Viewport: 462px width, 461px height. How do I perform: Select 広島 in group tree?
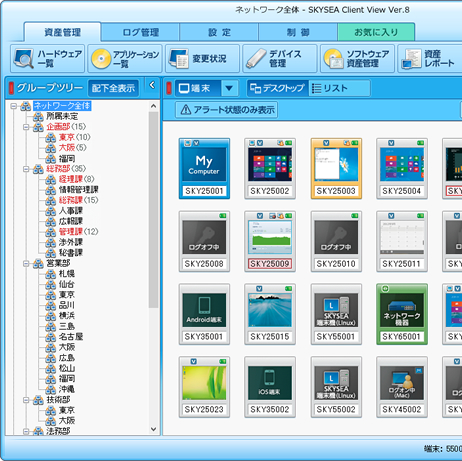[x=67, y=358]
